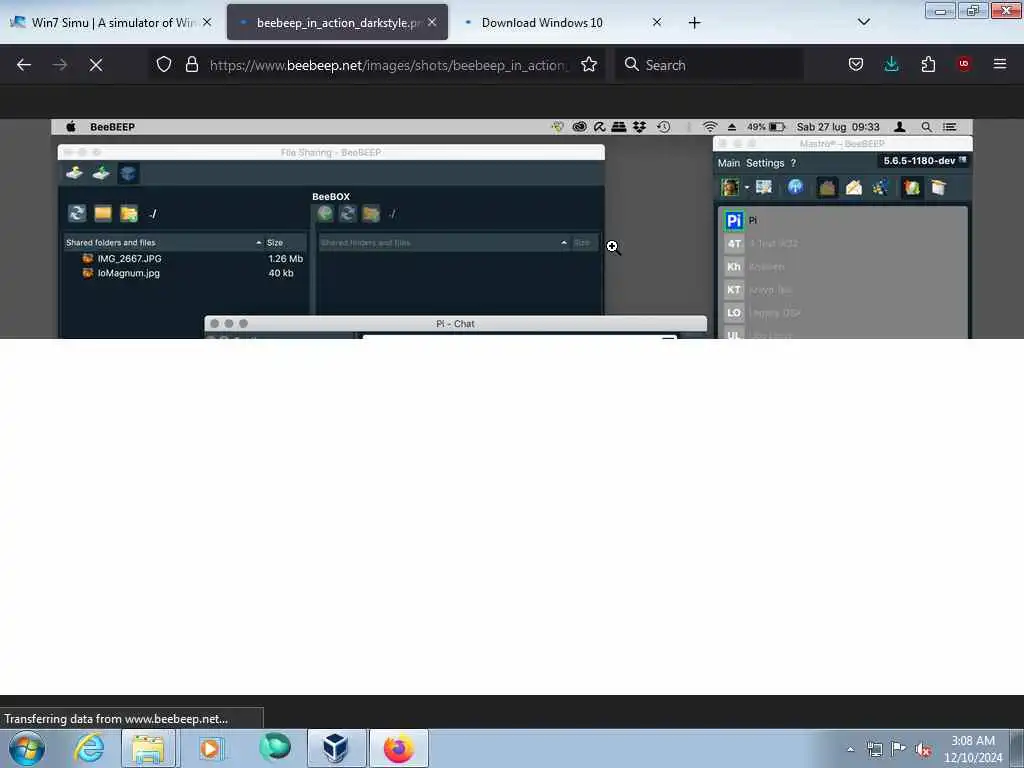Image resolution: width=1024 pixels, height=768 pixels.
Task: Click the Creative Cloud icon in menu bar
Action: point(579,127)
